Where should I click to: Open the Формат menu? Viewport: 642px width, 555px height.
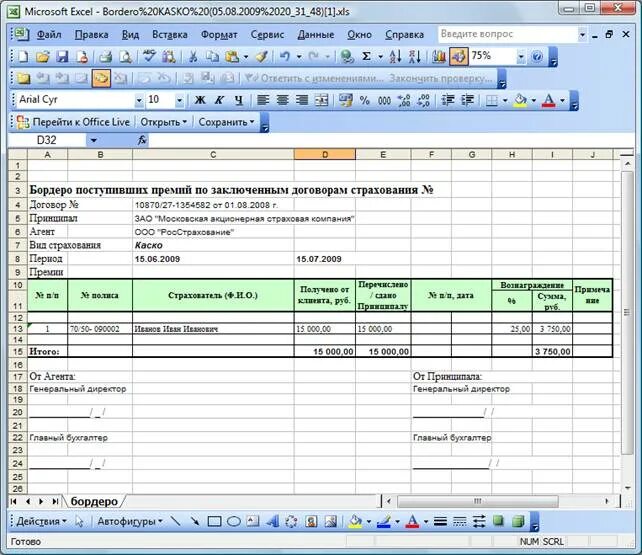coord(219,35)
